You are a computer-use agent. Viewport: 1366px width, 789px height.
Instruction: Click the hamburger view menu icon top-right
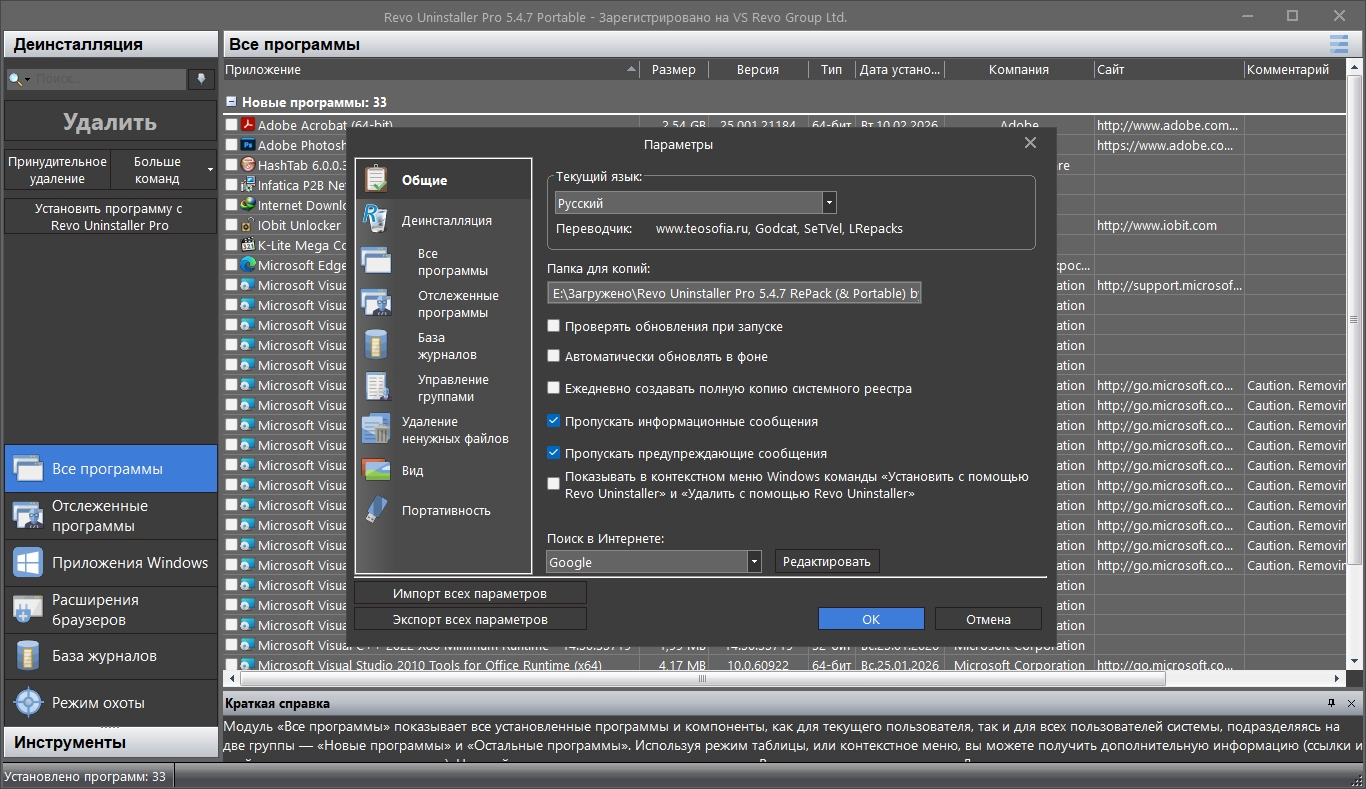tap(1338, 44)
